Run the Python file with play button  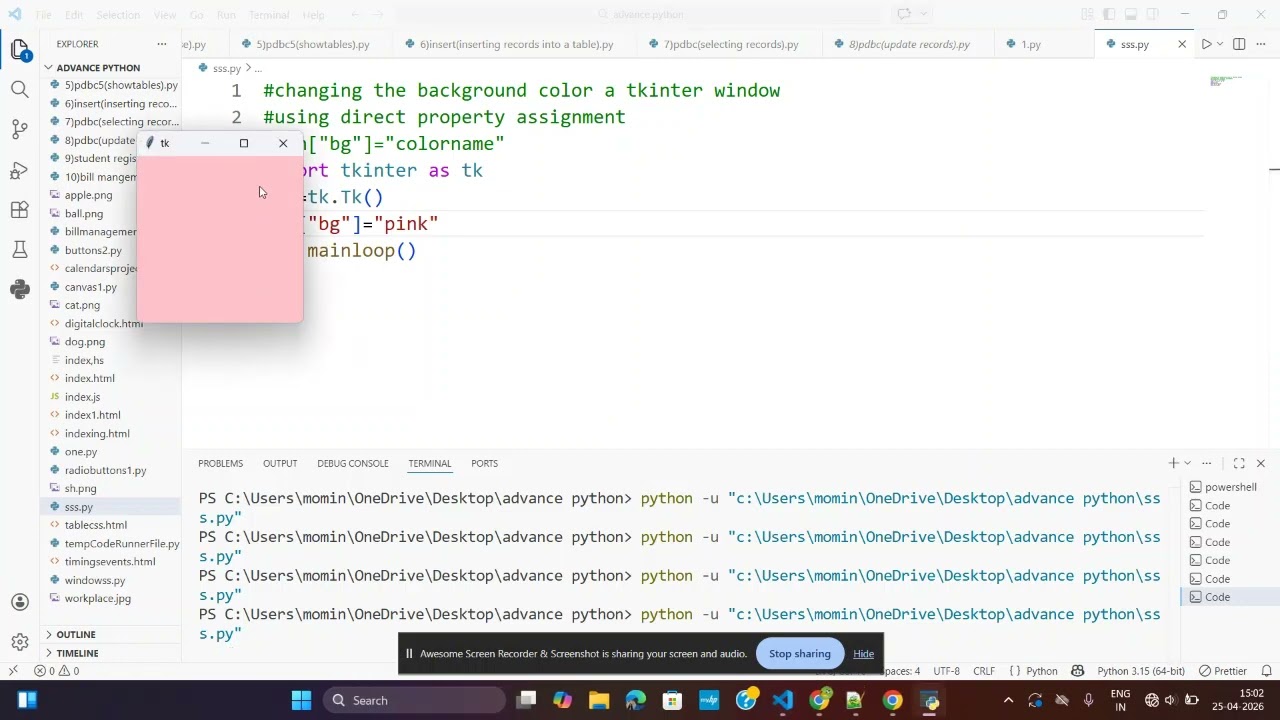pyautogui.click(x=1206, y=44)
